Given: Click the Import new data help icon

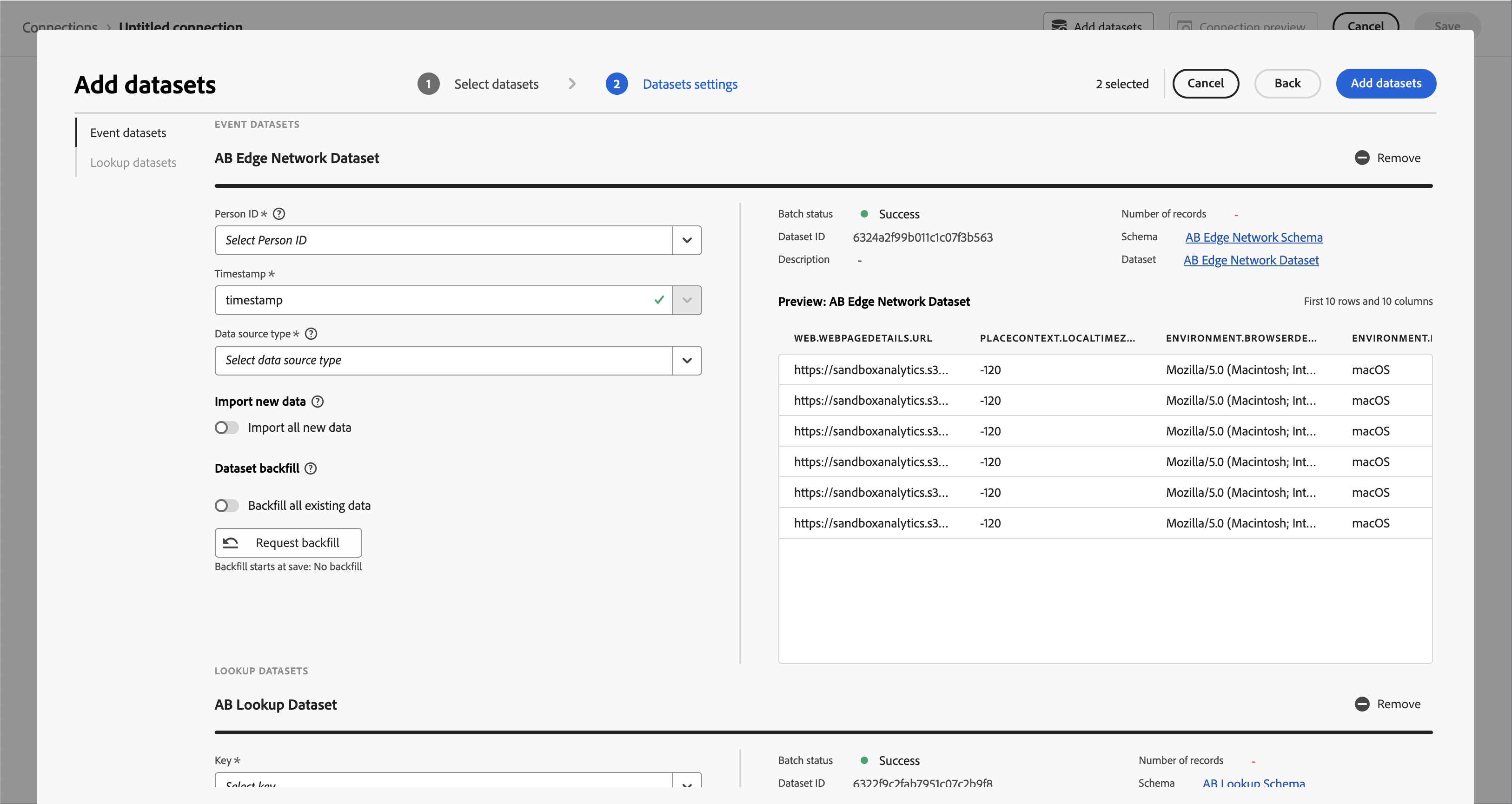Looking at the screenshot, I should point(318,402).
